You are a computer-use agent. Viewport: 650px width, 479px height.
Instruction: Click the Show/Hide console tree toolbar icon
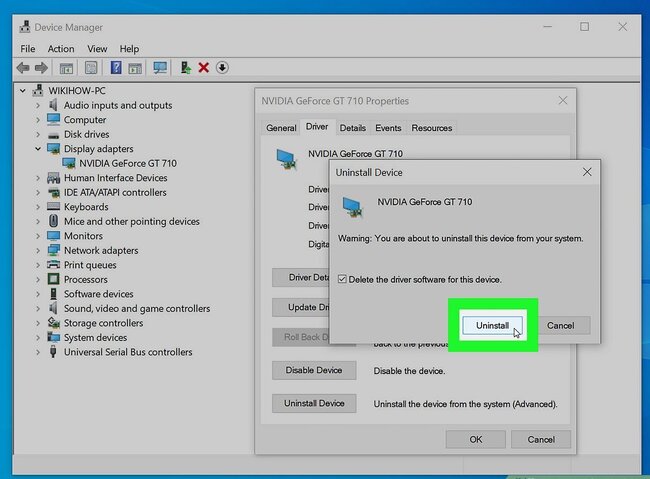66,68
